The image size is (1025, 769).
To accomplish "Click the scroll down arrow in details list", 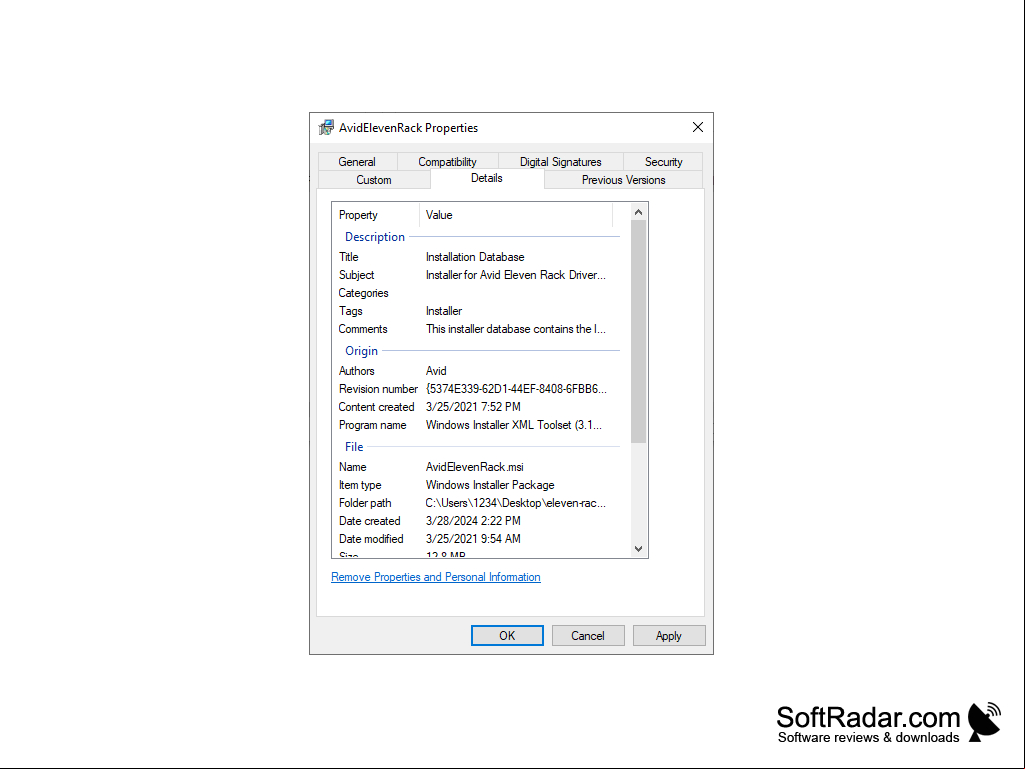I will 639,549.
